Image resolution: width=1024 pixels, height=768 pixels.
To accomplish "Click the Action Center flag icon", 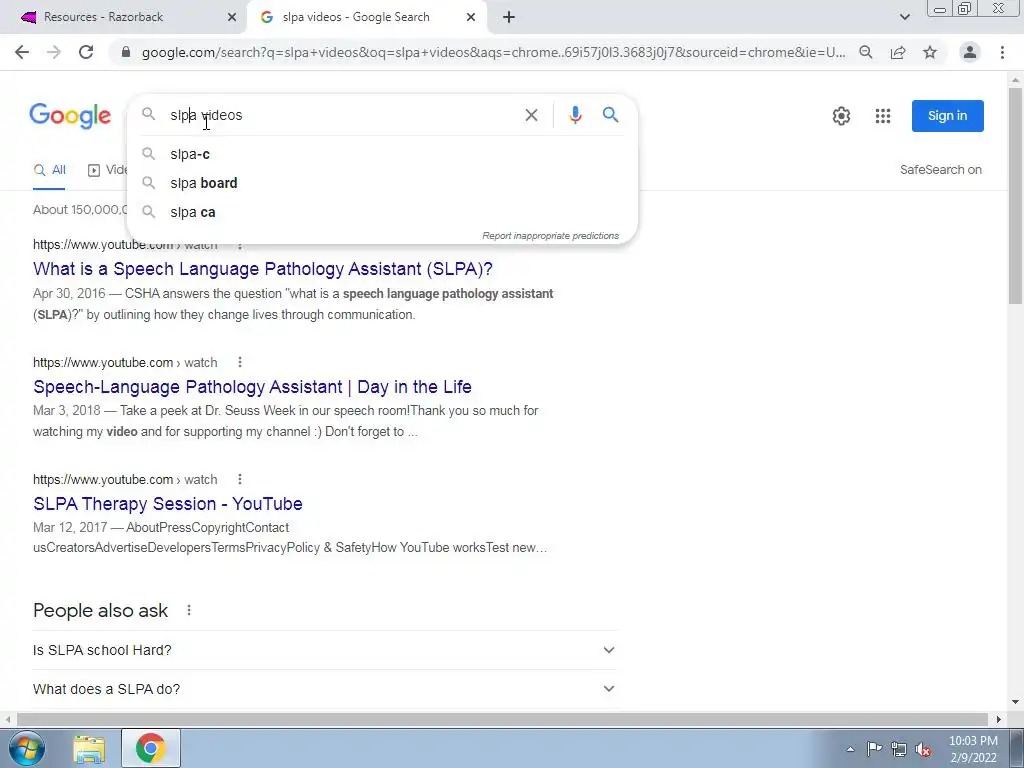I will (874, 749).
